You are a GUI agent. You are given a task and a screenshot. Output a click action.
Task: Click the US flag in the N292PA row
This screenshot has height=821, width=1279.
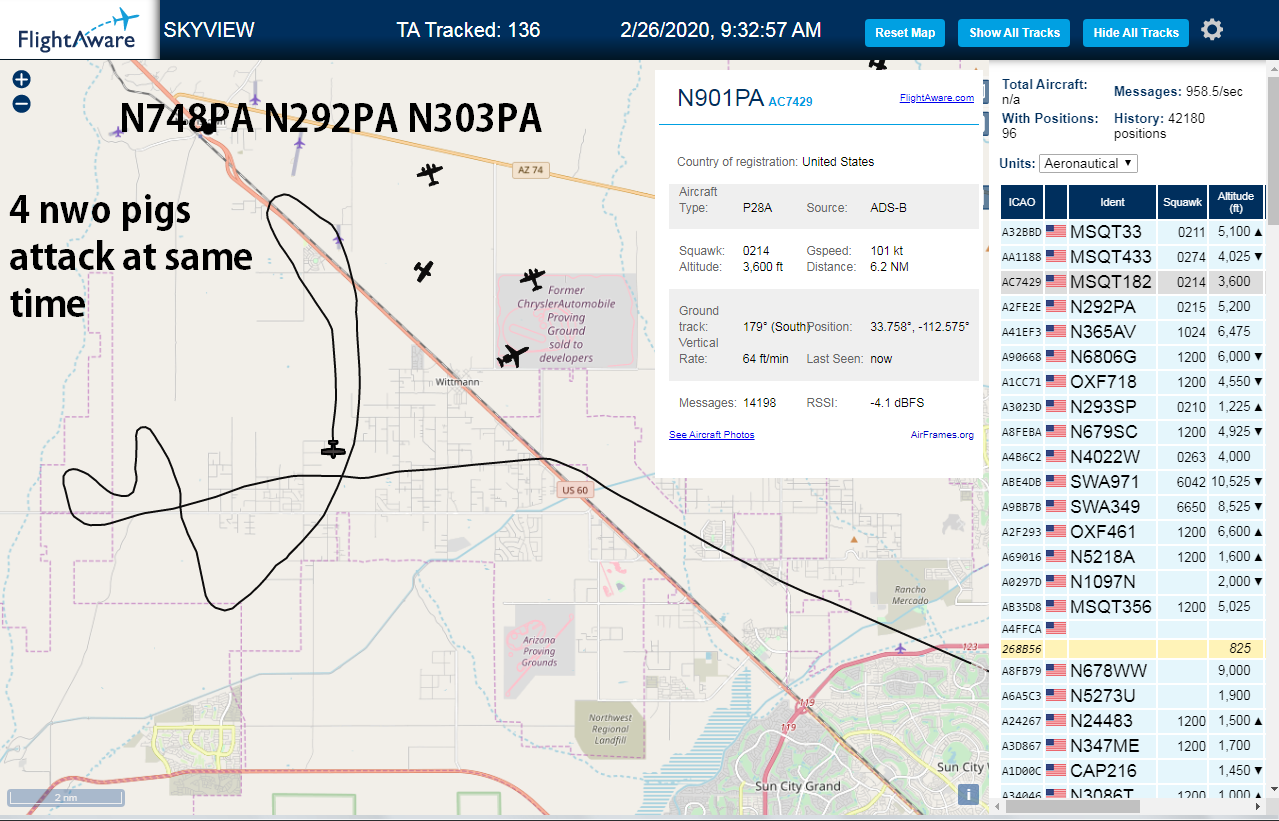[1055, 307]
